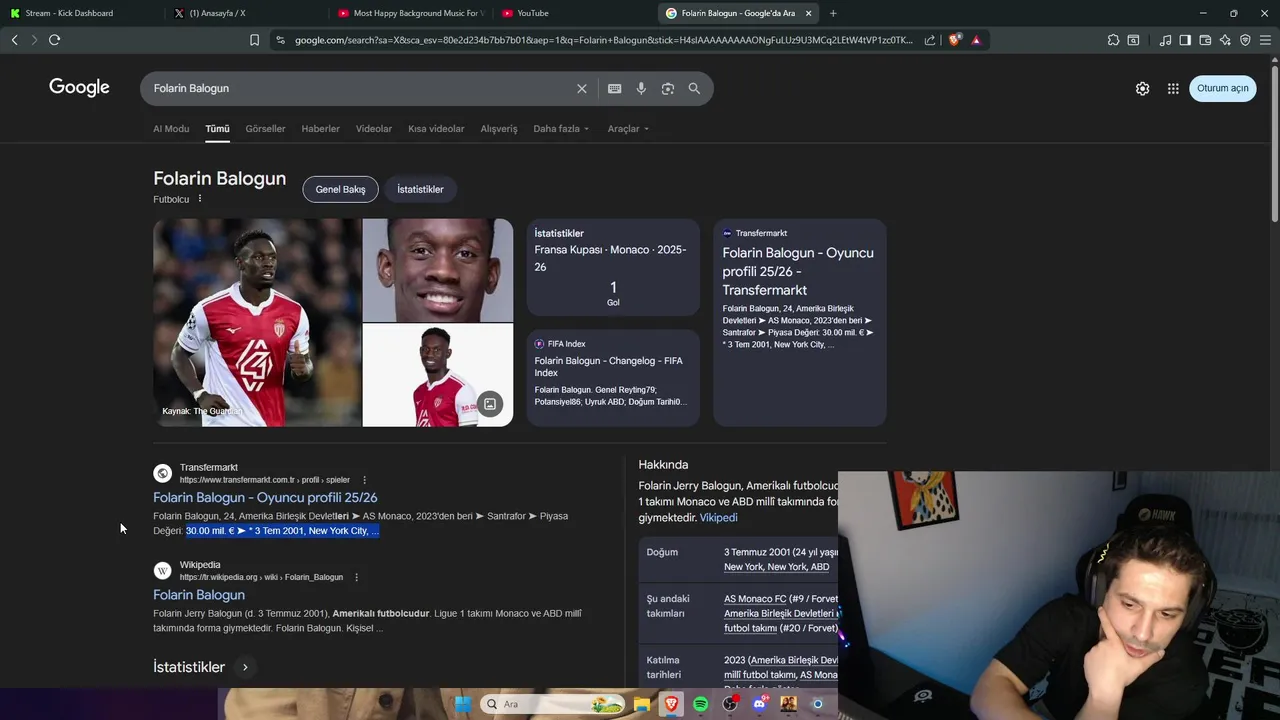The image size is (1280, 720).
Task: Open the AS Monaco FC link in Şu andaki takımları
Action: tap(755, 599)
